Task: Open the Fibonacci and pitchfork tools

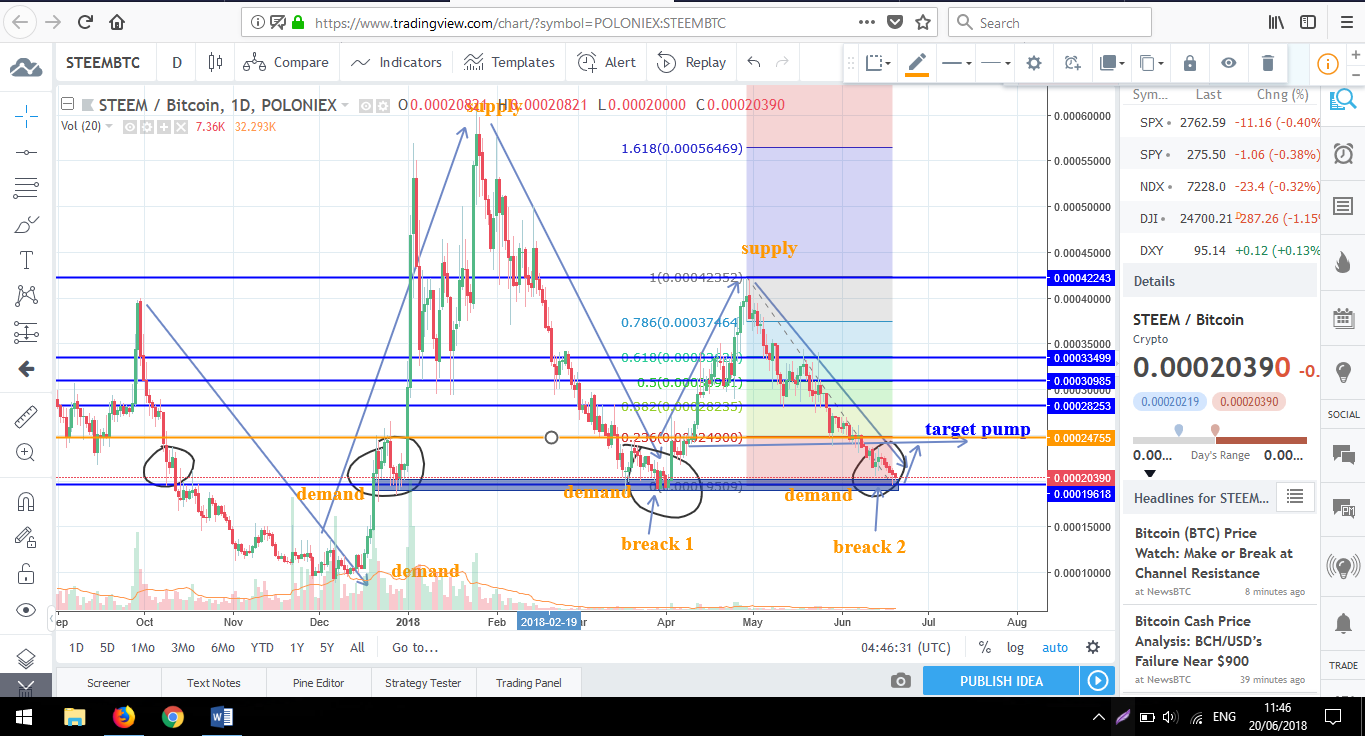Action: click(26, 188)
